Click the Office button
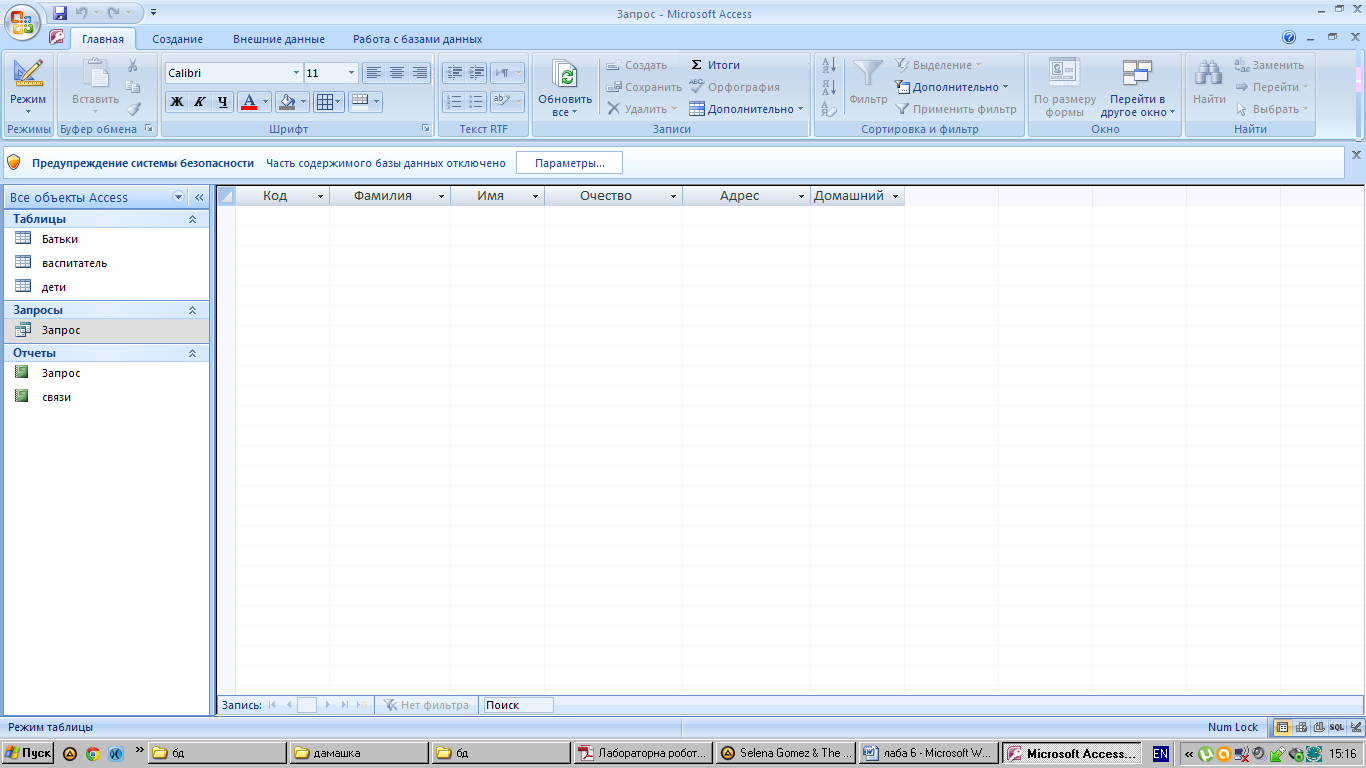The width and height of the screenshot is (1366, 768). pos(23,21)
